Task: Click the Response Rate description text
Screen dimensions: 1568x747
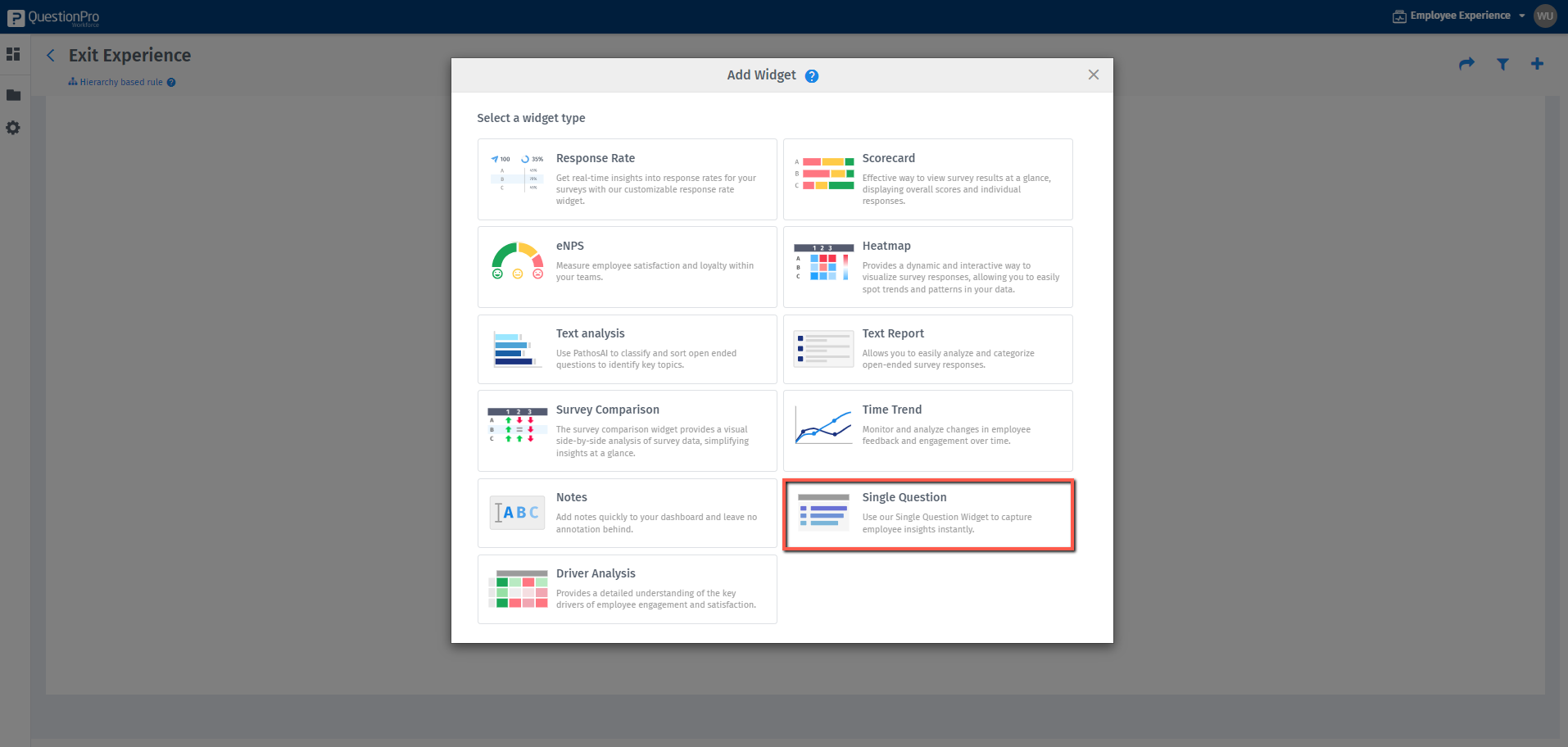Action: coord(656,189)
